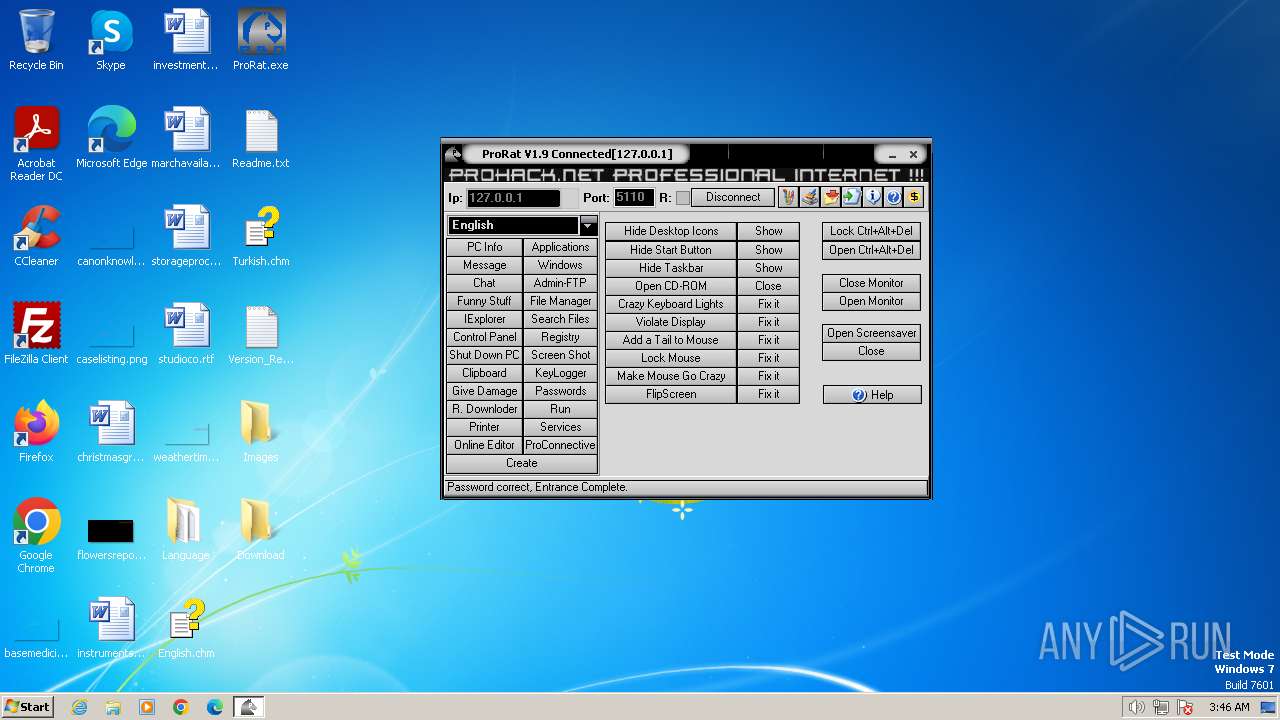Screen dimensions: 1280x720
Task: Click the Hide Desktop Icons button
Action: click(x=671, y=231)
